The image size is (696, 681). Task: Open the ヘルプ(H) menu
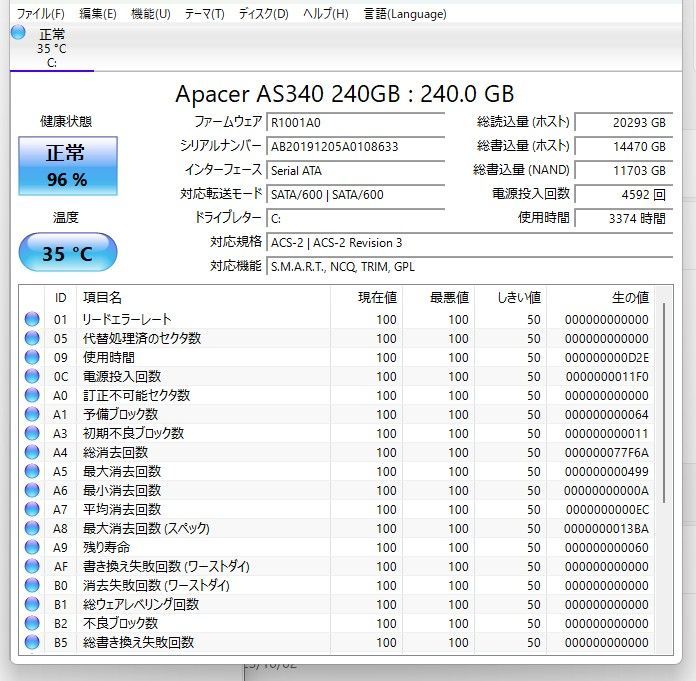[x=326, y=14]
